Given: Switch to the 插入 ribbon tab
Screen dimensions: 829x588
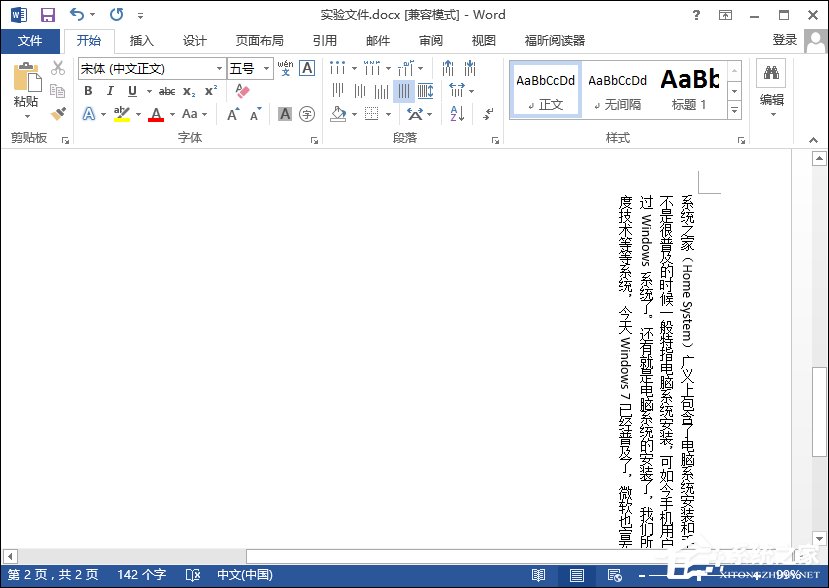Looking at the screenshot, I should coord(139,41).
